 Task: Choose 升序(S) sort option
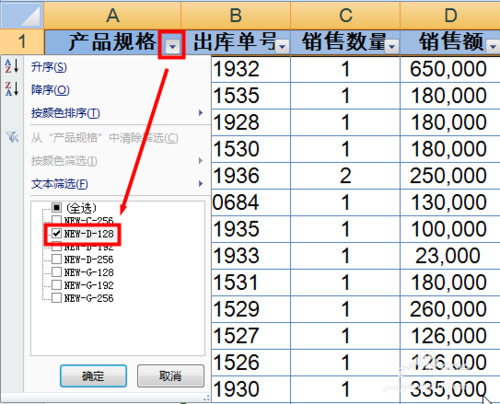pos(49,67)
